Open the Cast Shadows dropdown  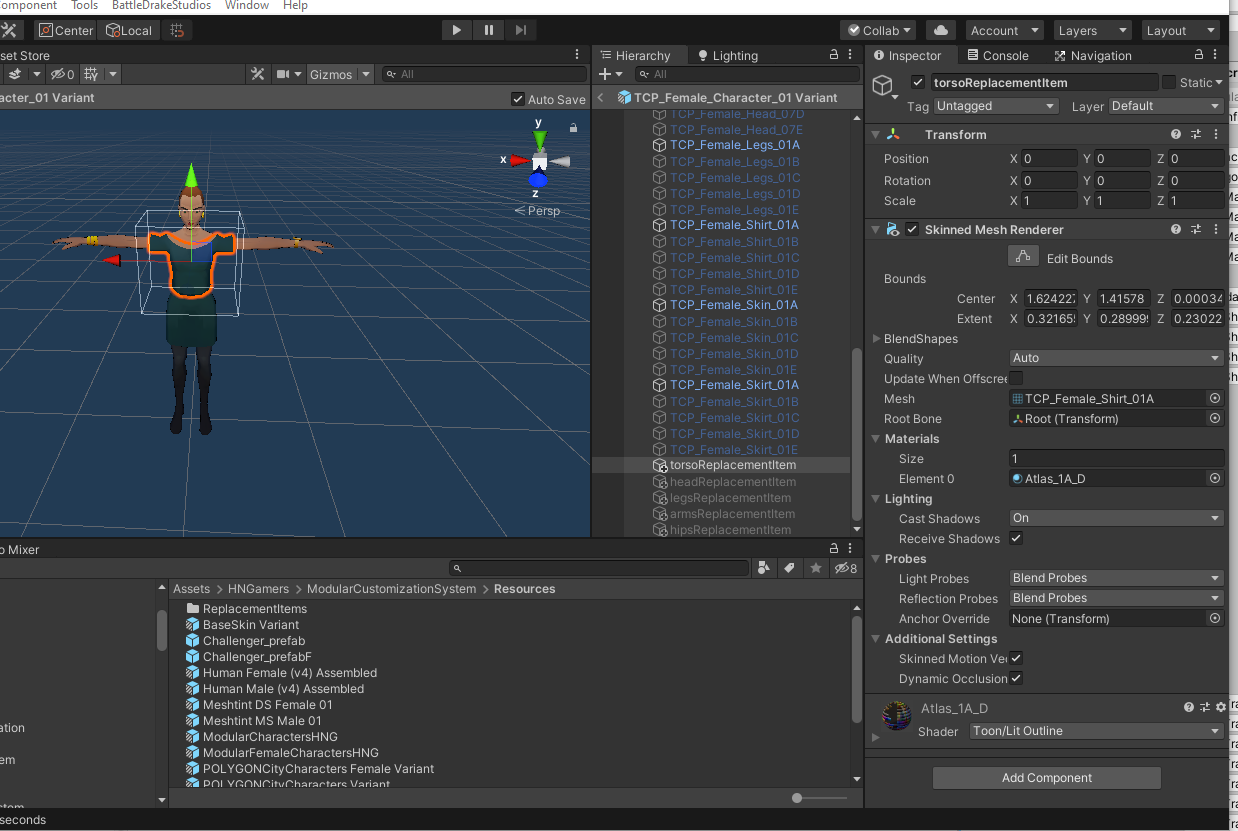pos(1116,518)
